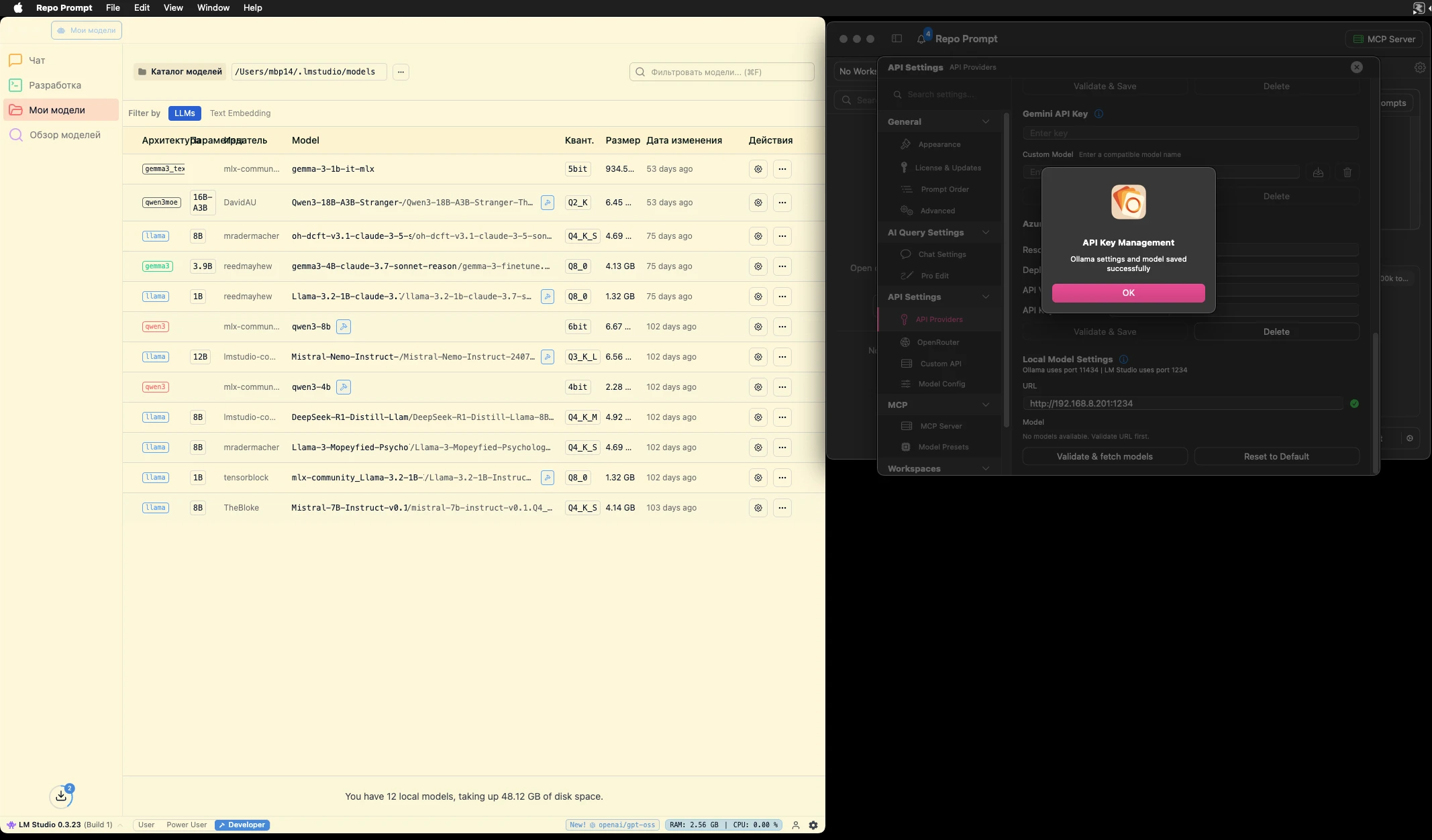Click the MCP Server button in Repo Prompt
The width and height of the screenshot is (1432, 840).
(x=1384, y=39)
